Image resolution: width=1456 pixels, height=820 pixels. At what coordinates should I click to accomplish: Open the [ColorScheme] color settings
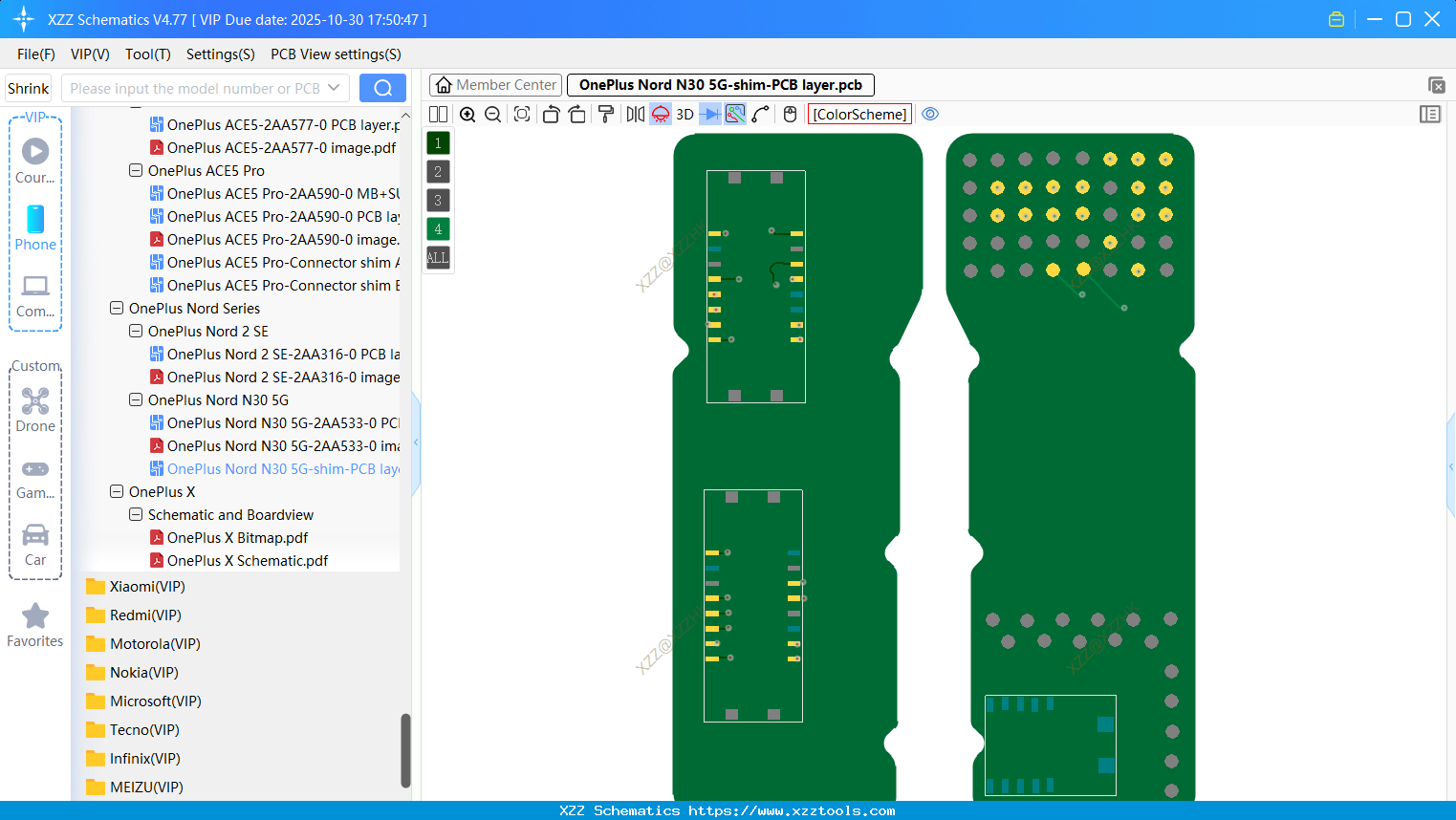[x=858, y=114]
